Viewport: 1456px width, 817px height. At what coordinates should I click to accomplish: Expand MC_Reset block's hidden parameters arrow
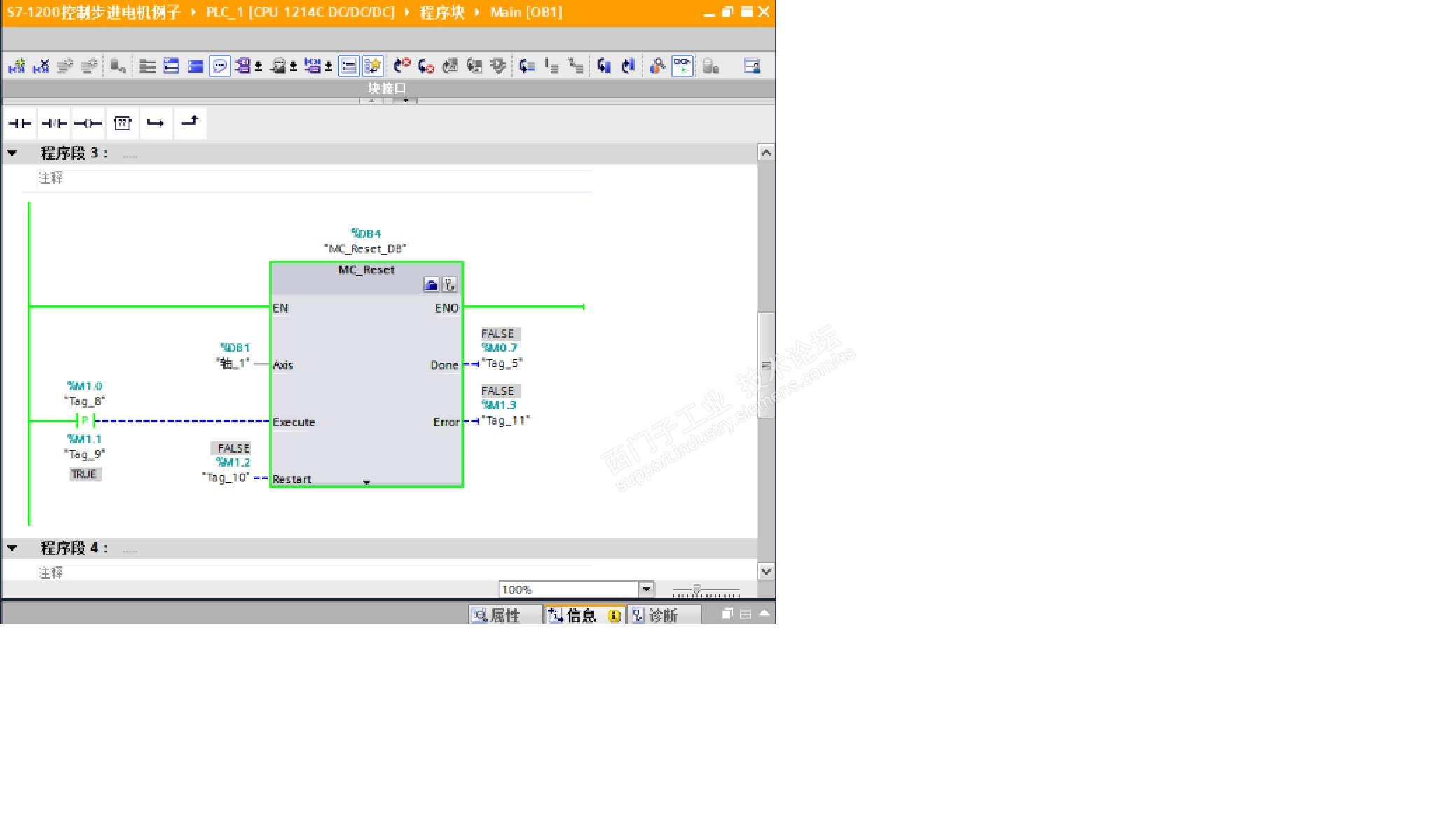366,482
